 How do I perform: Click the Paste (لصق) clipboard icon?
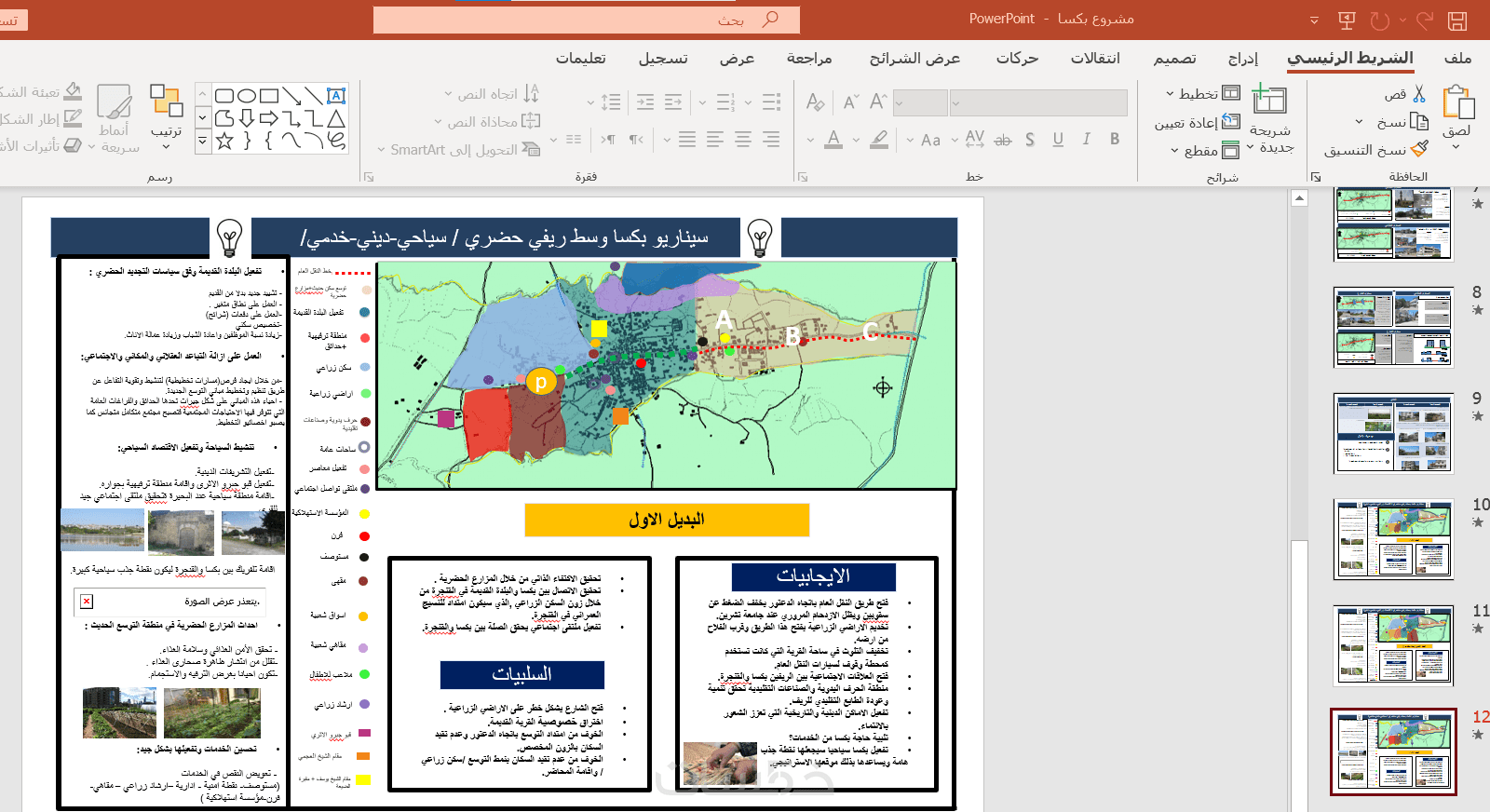coord(1457,102)
